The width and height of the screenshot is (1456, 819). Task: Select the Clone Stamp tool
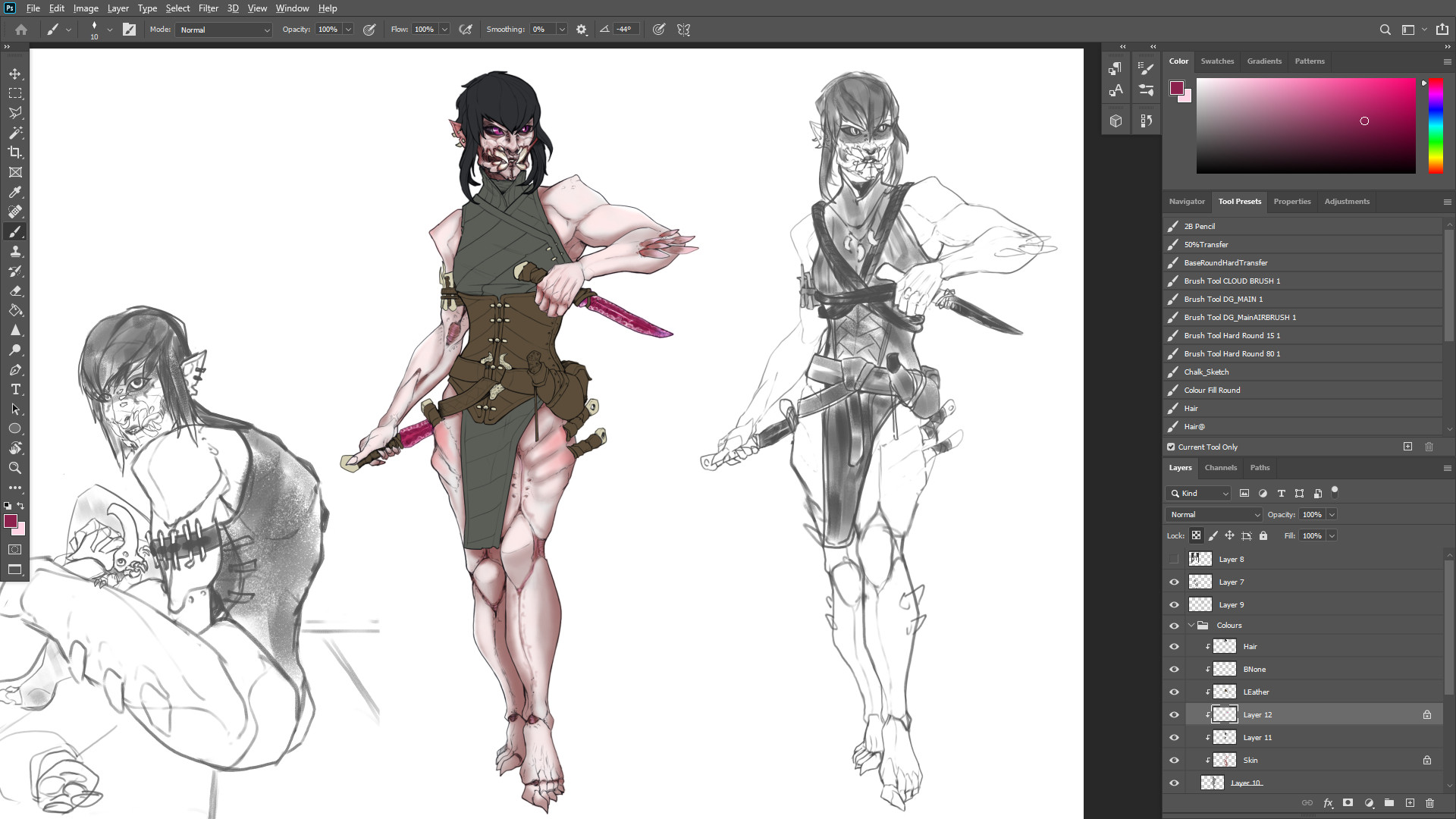pos(15,251)
